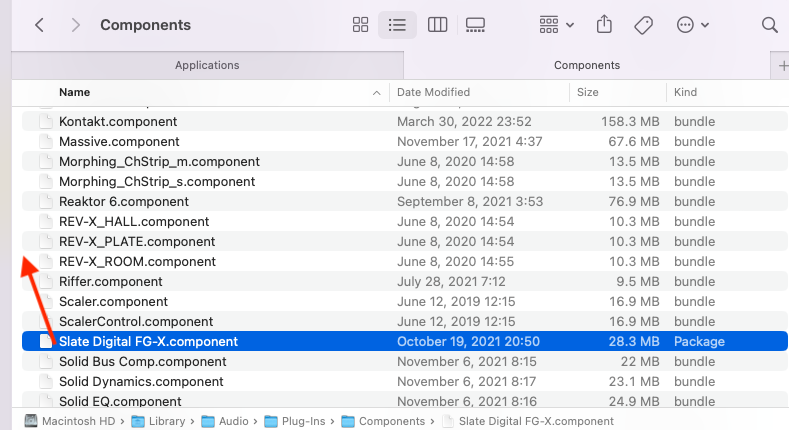This screenshot has width=789, height=430.
Task: Click the Riffer.component file icon
Action: (x=44, y=281)
